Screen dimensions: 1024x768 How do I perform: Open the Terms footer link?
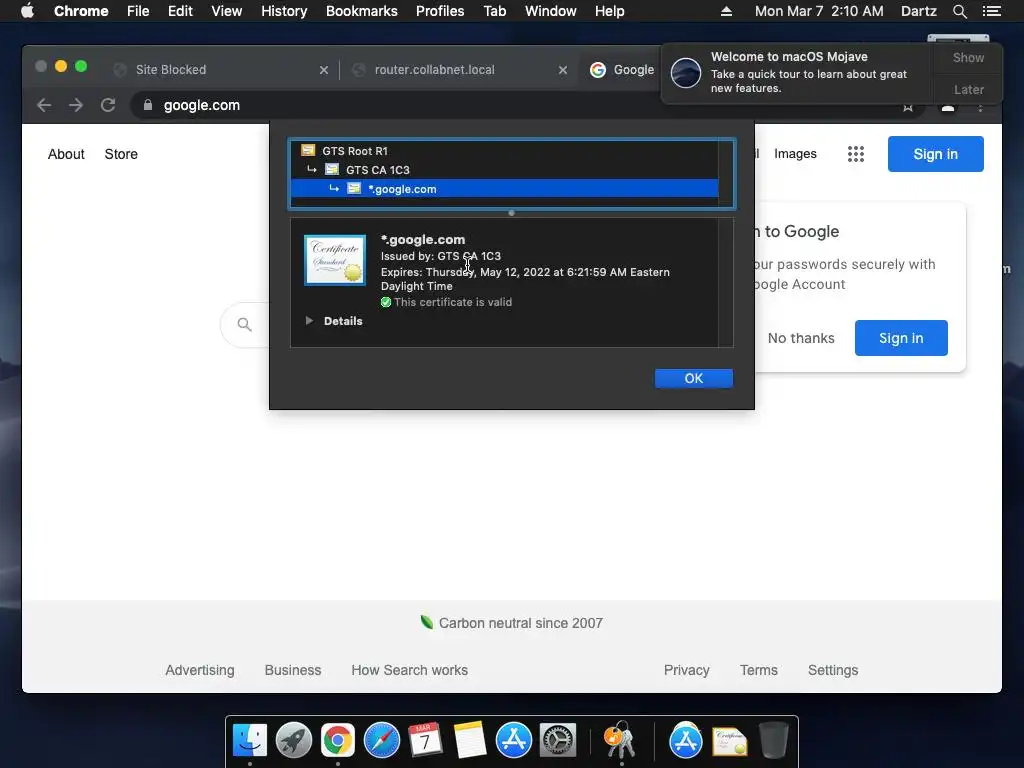pos(758,670)
